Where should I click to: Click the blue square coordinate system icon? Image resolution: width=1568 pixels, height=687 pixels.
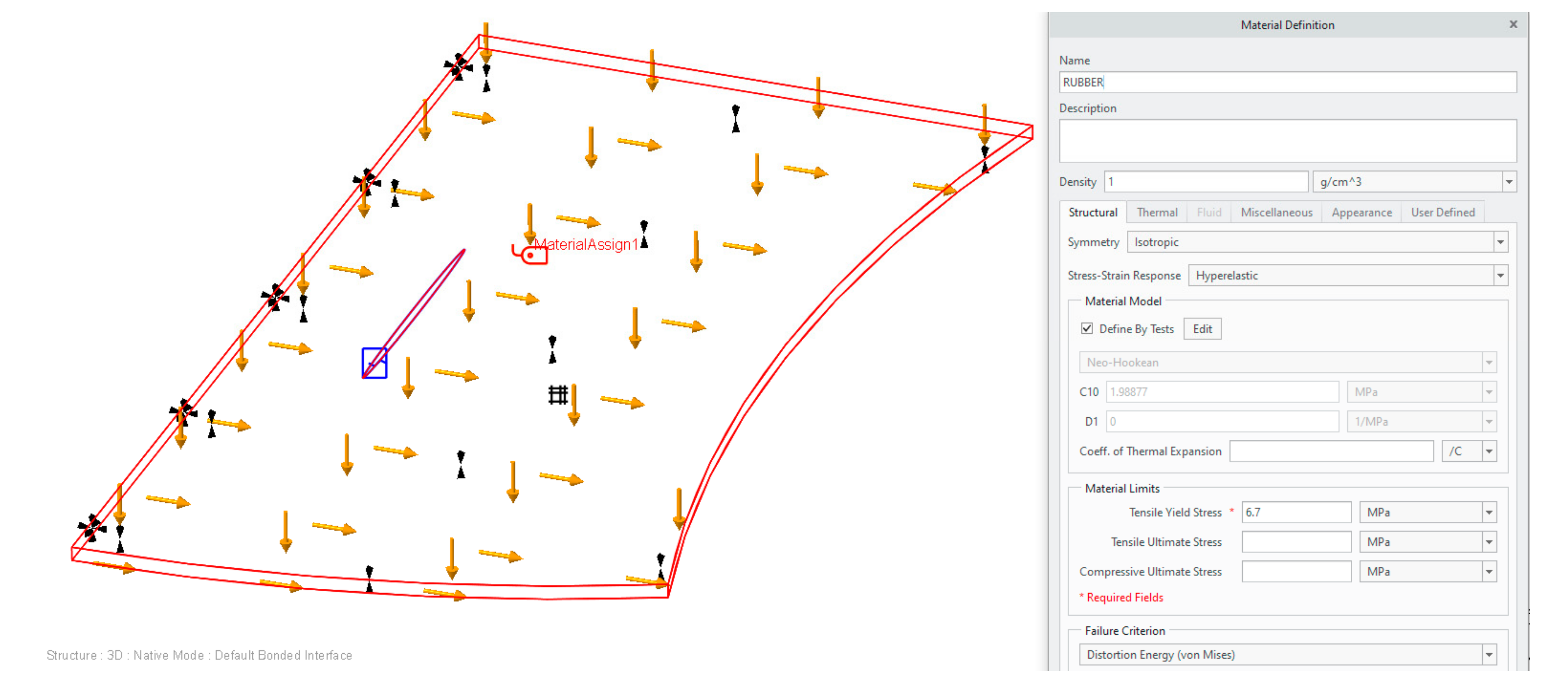click(375, 363)
